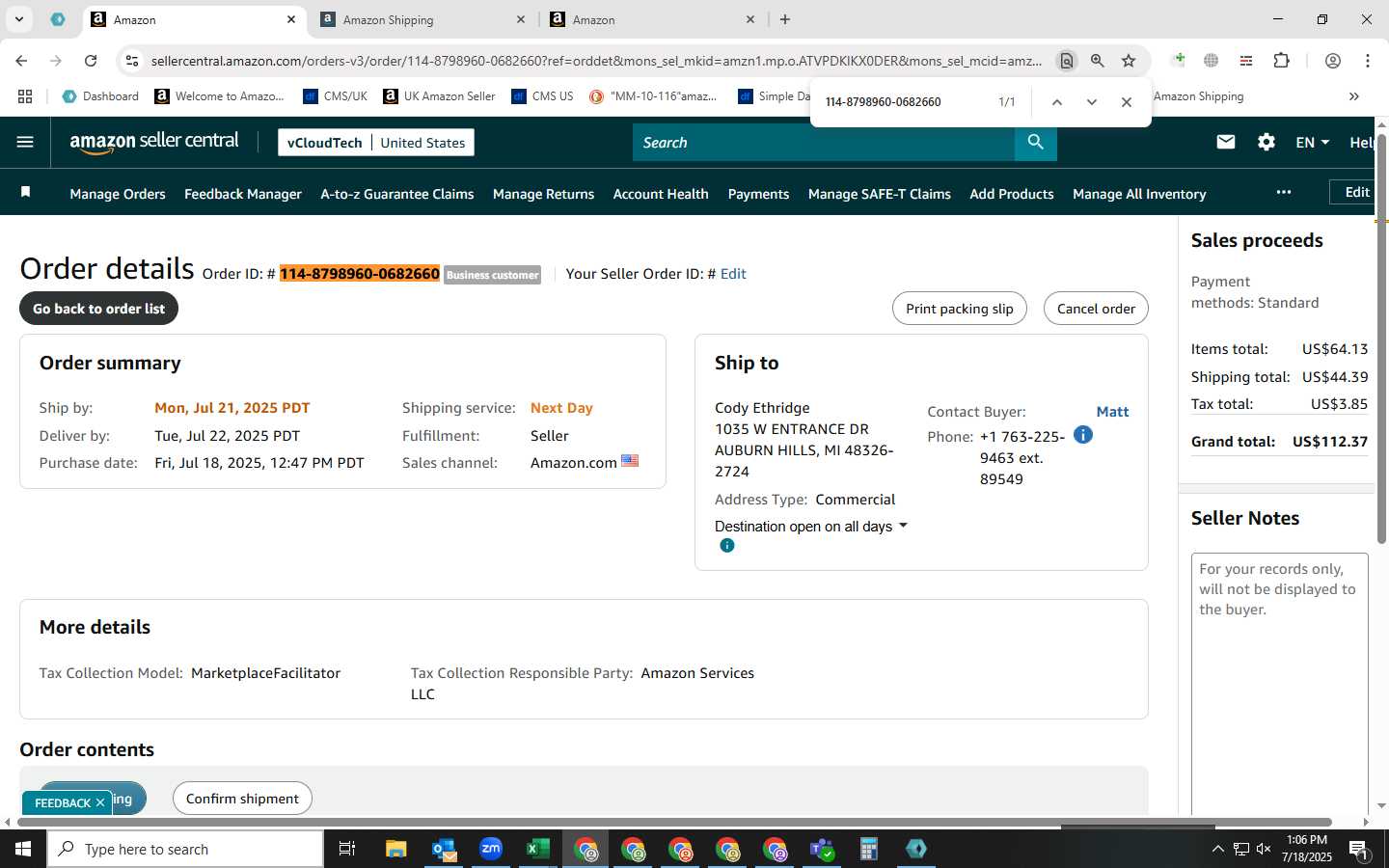This screenshot has width=1389, height=868.
Task: Click the destination hours info icon
Action: 727,546
